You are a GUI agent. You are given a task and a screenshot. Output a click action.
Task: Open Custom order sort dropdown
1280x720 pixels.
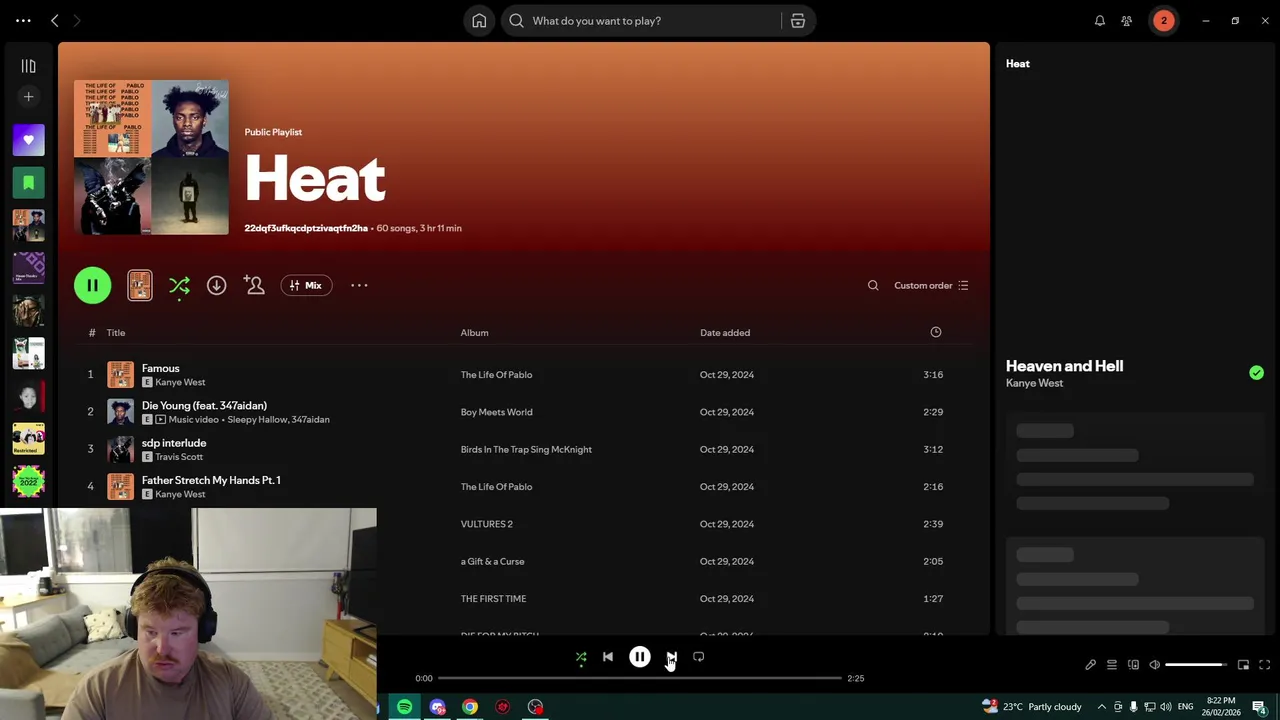[x=931, y=286]
